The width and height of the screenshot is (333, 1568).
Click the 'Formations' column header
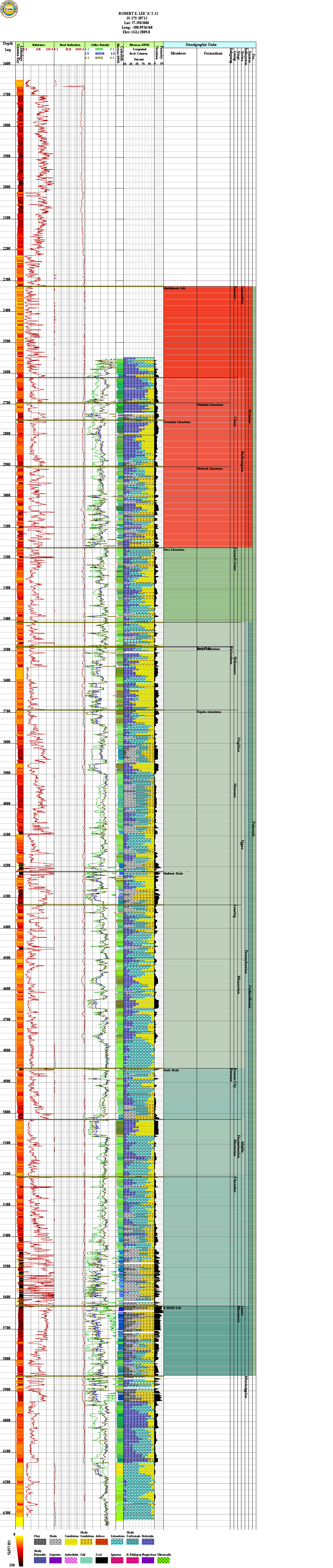click(213, 54)
